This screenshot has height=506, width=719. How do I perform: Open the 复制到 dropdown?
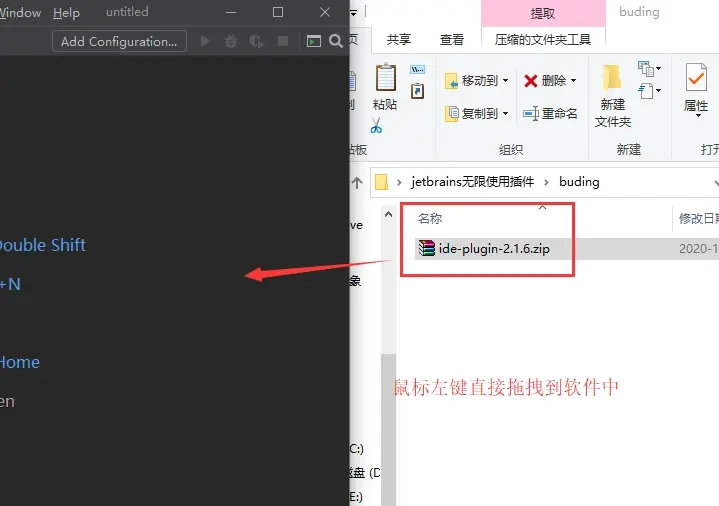tap(477, 113)
